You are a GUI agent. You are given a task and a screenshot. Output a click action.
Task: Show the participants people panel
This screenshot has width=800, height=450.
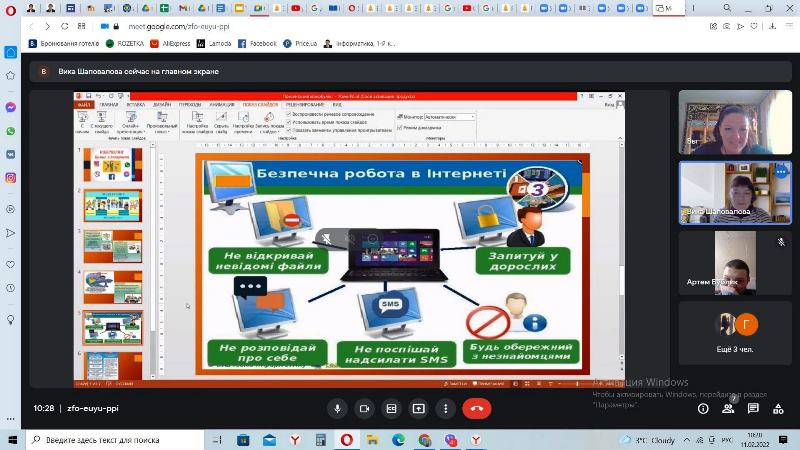point(730,408)
